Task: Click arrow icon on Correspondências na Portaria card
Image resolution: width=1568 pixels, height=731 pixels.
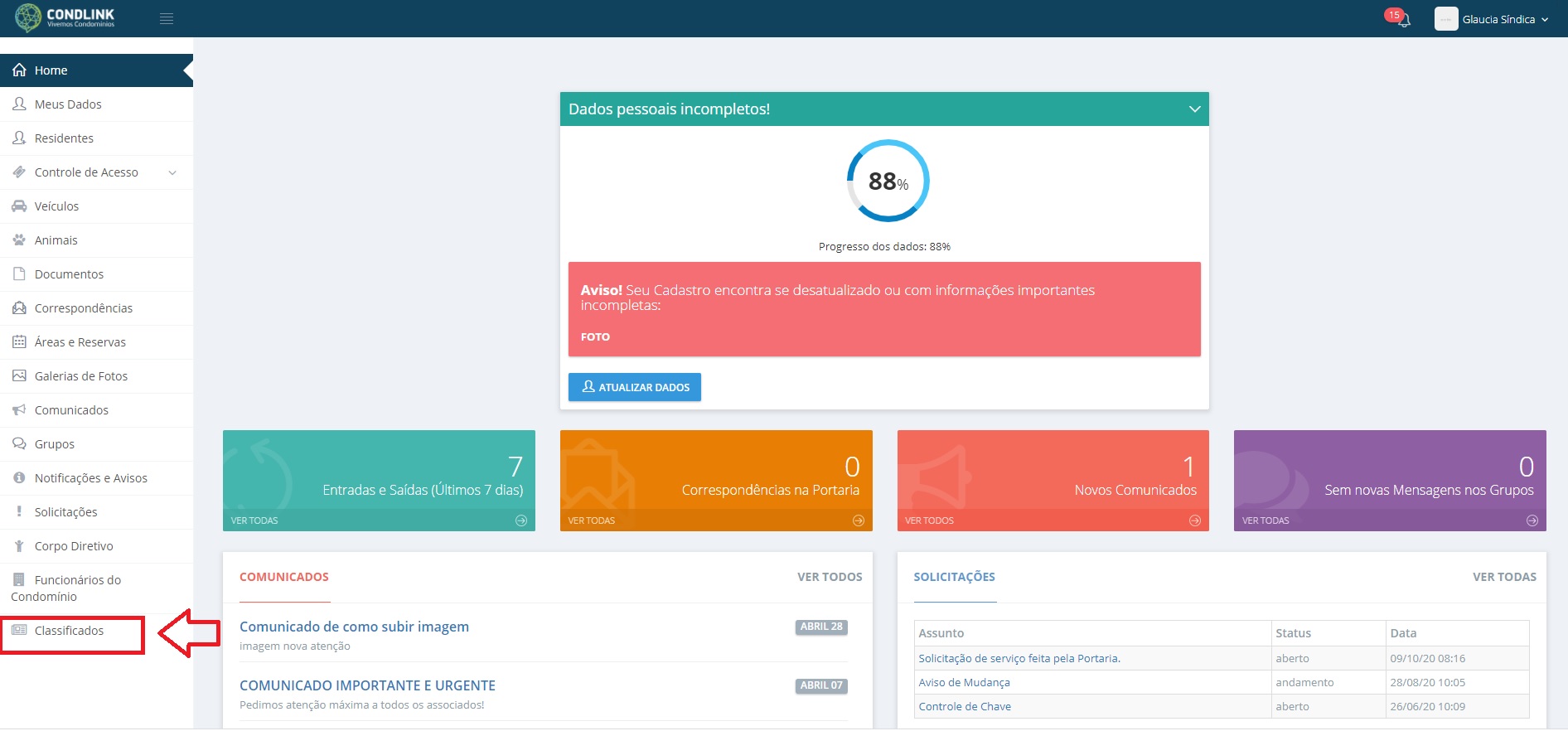Action: pos(859,520)
